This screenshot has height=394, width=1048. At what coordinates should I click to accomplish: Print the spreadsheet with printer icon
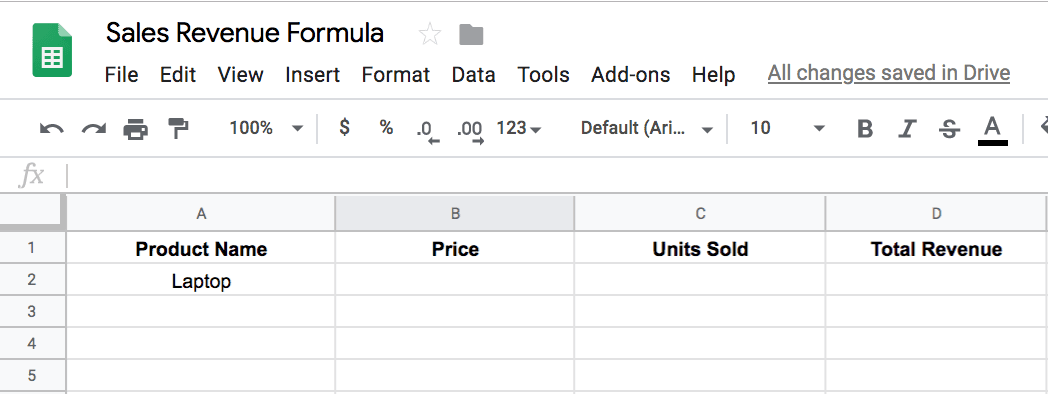136,128
